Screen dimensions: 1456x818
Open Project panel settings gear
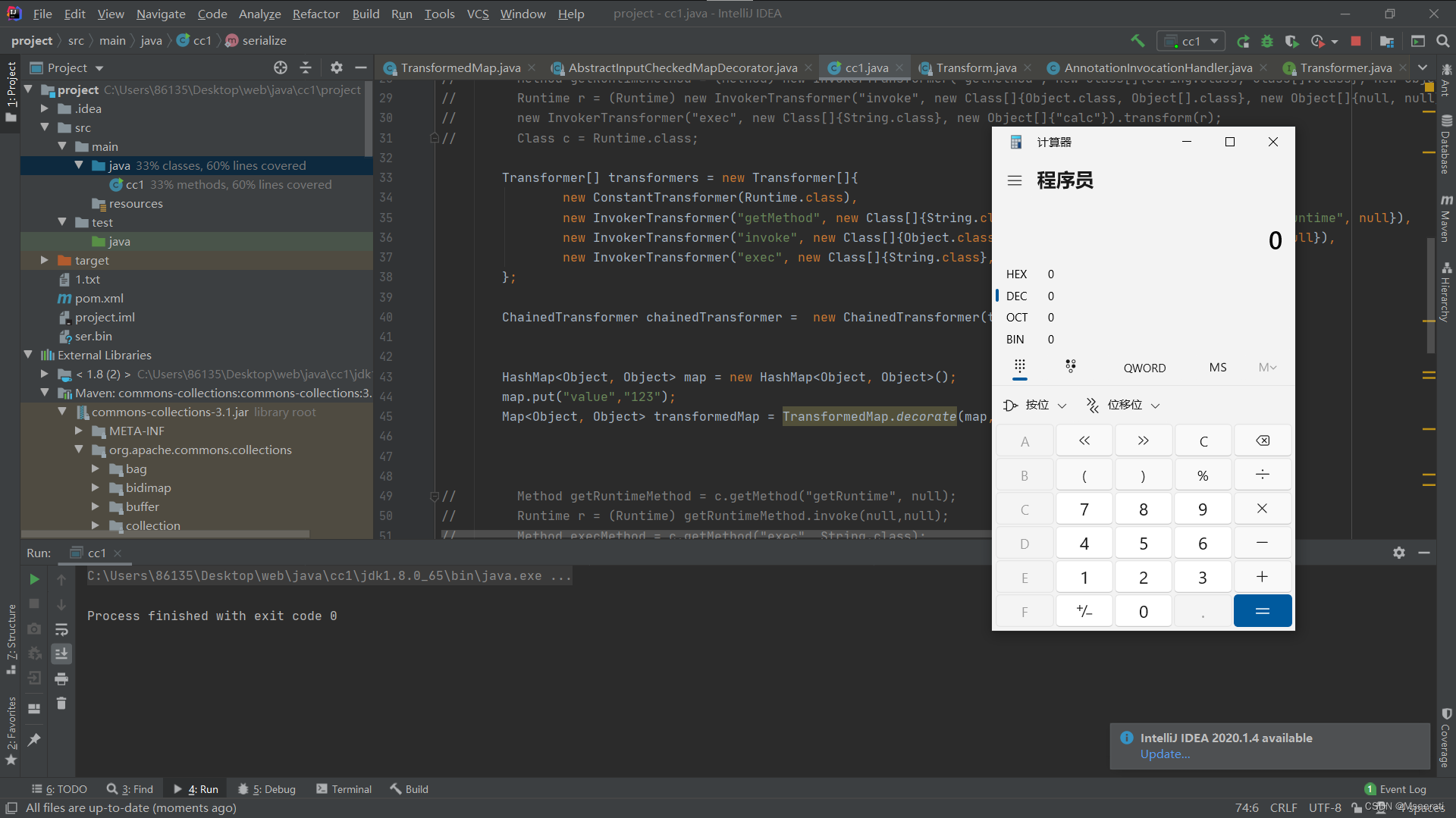click(x=337, y=67)
